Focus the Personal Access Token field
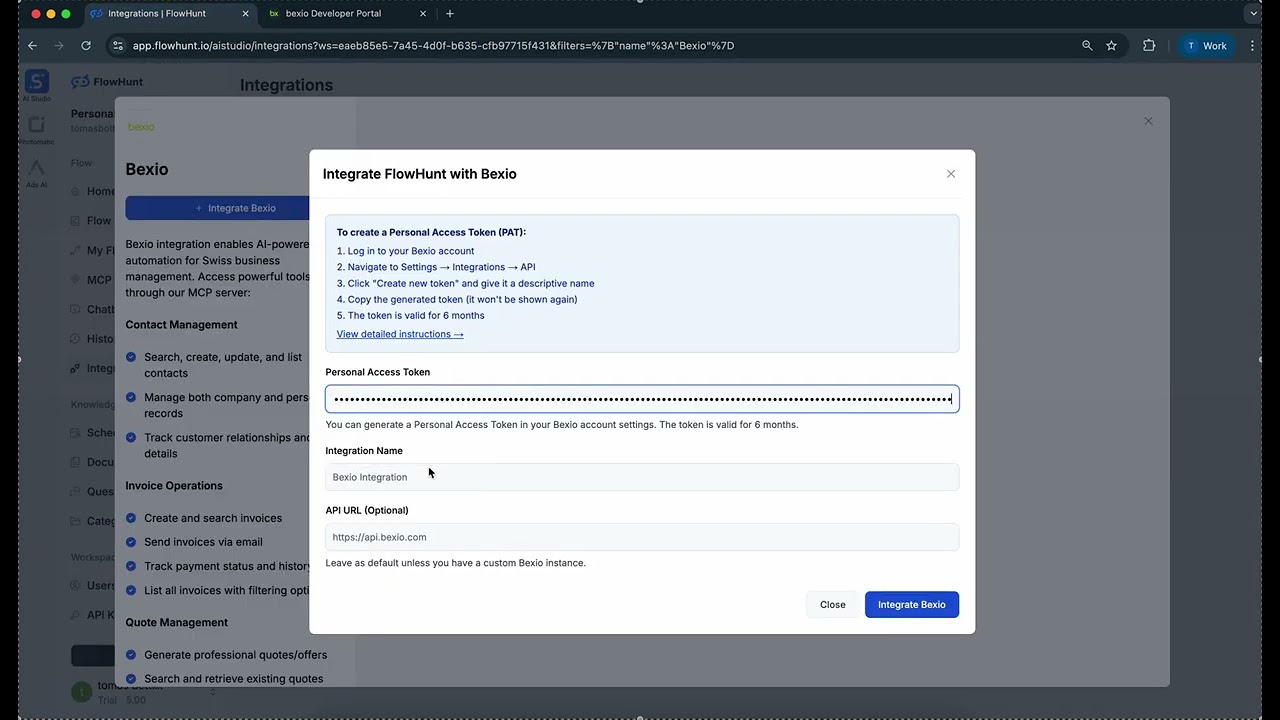Viewport: 1280px width, 720px height. pos(642,399)
